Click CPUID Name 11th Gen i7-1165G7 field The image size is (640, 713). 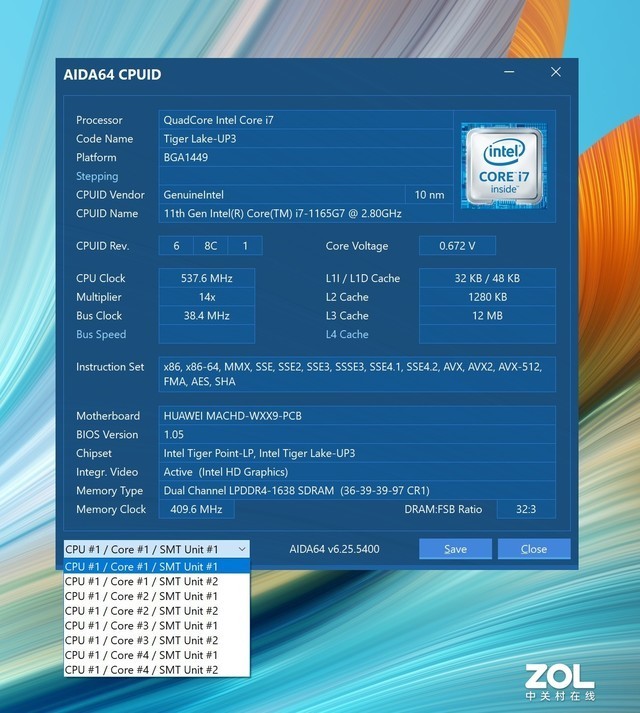[x=306, y=213]
